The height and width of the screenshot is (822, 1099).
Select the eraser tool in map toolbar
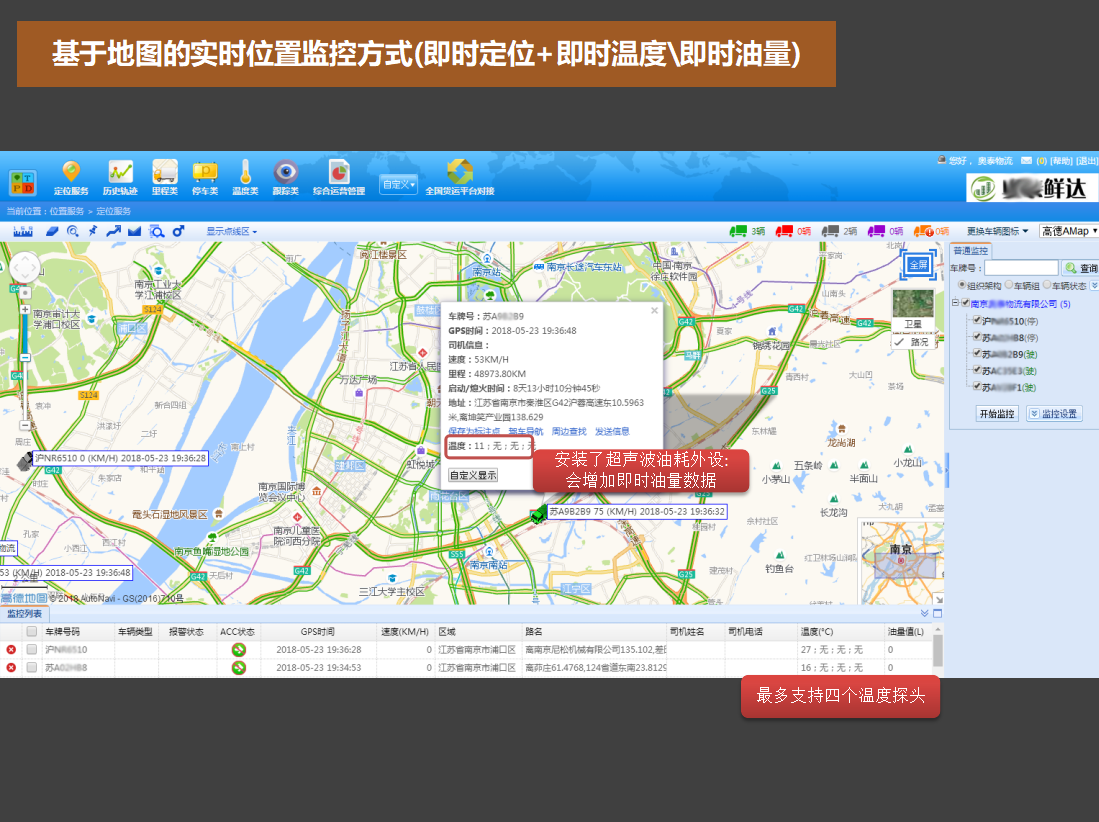pyautogui.click(x=52, y=231)
